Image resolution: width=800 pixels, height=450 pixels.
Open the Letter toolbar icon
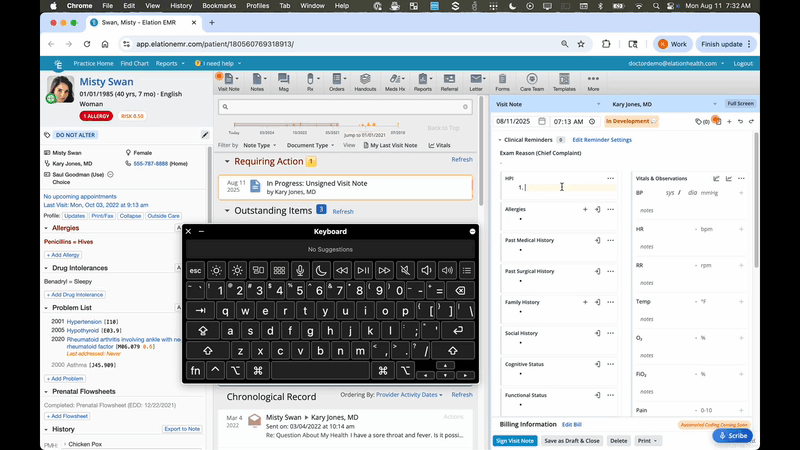coord(476,82)
